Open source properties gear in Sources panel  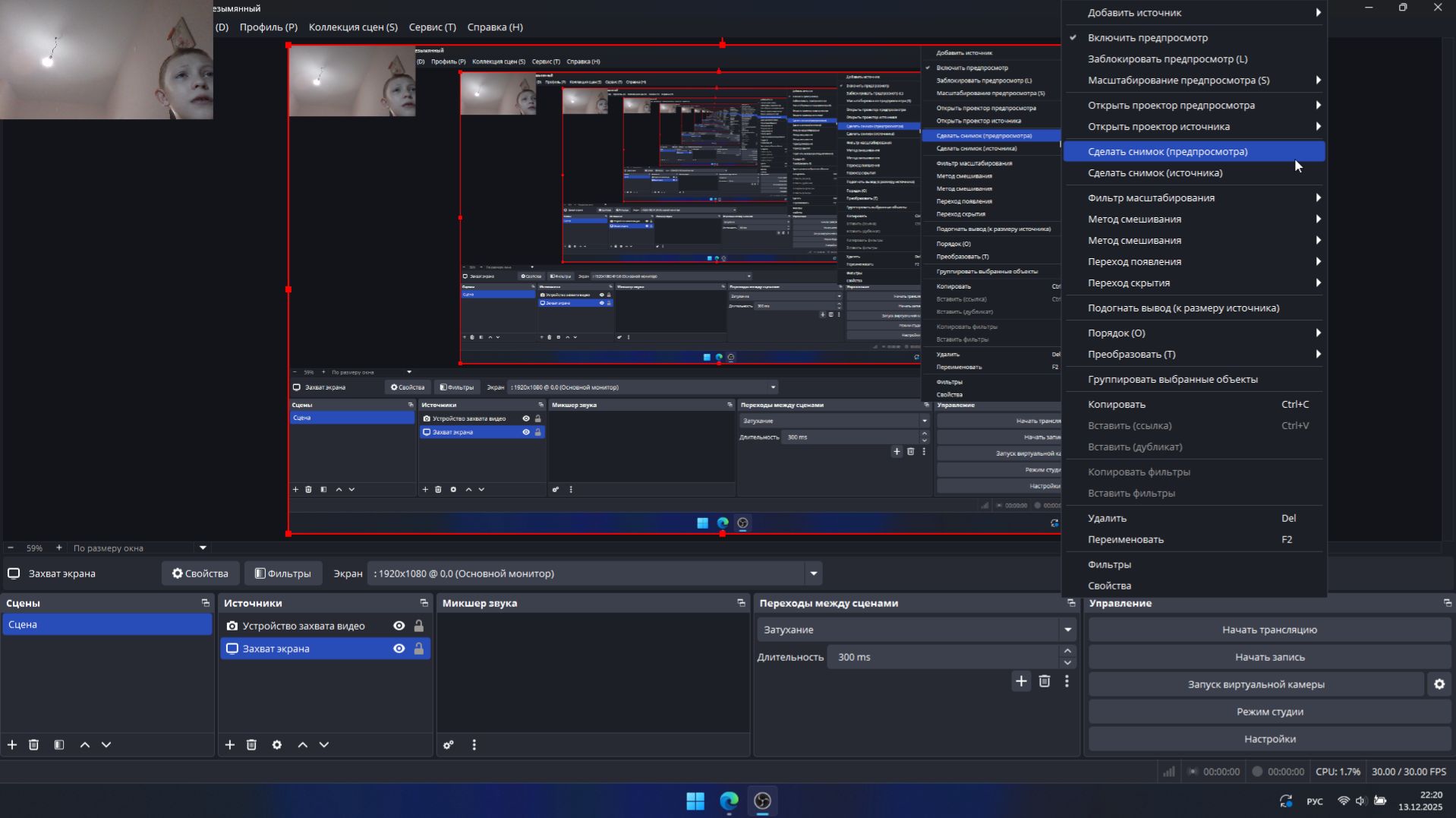277,745
